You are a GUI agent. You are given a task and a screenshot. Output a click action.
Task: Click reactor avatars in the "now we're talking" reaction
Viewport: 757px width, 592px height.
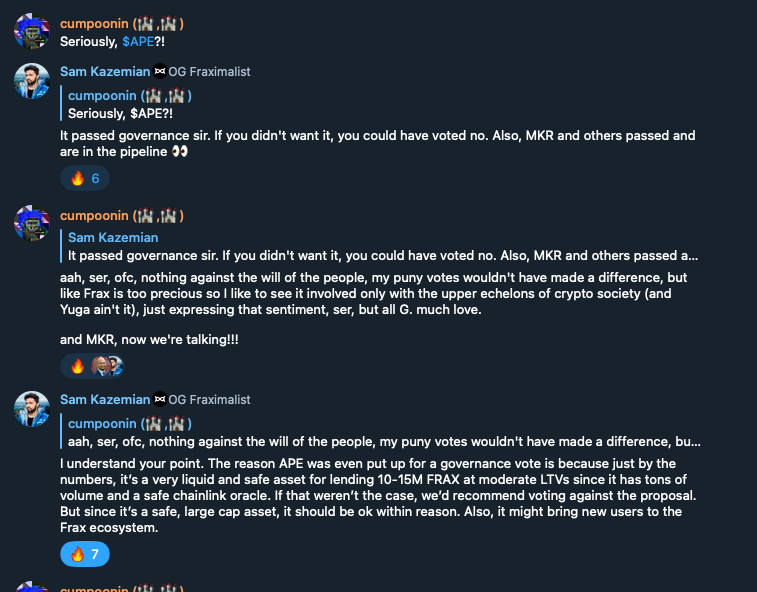pos(107,366)
